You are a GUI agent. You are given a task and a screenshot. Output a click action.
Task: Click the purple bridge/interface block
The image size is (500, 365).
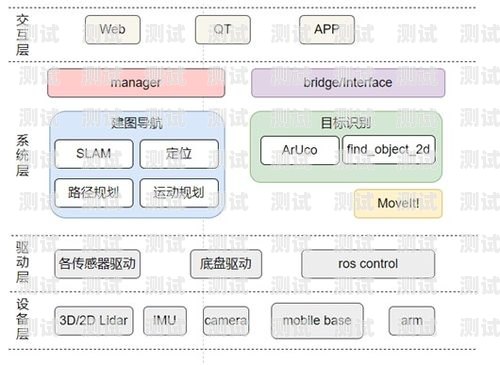tap(348, 83)
